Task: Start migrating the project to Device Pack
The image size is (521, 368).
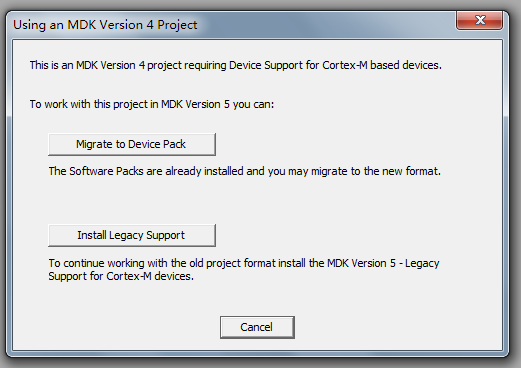Action: click(132, 144)
